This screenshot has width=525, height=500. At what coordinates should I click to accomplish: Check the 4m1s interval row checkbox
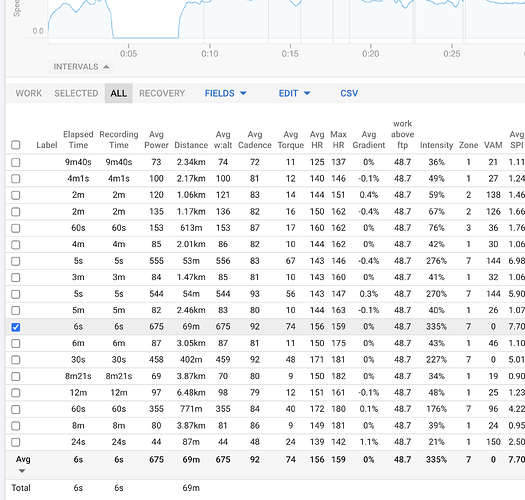(16, 179)
